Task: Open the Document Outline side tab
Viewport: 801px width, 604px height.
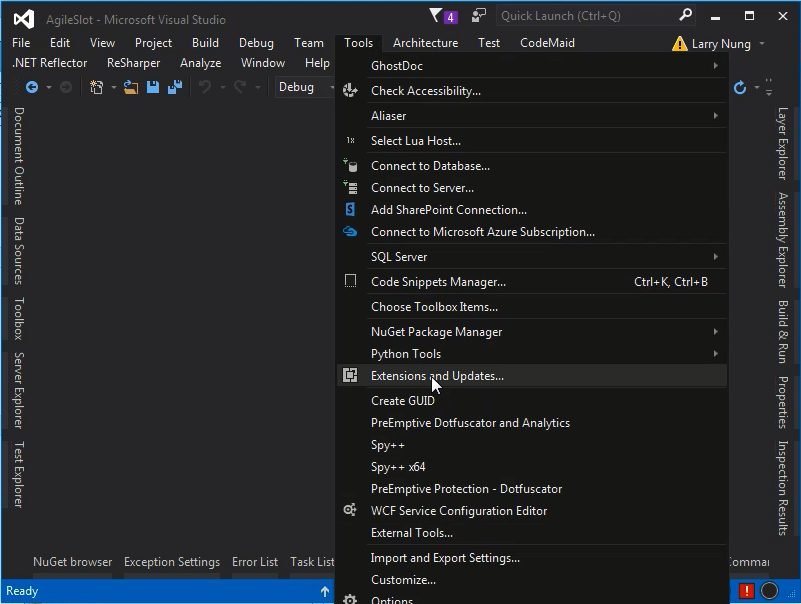Action: (18, 156)
